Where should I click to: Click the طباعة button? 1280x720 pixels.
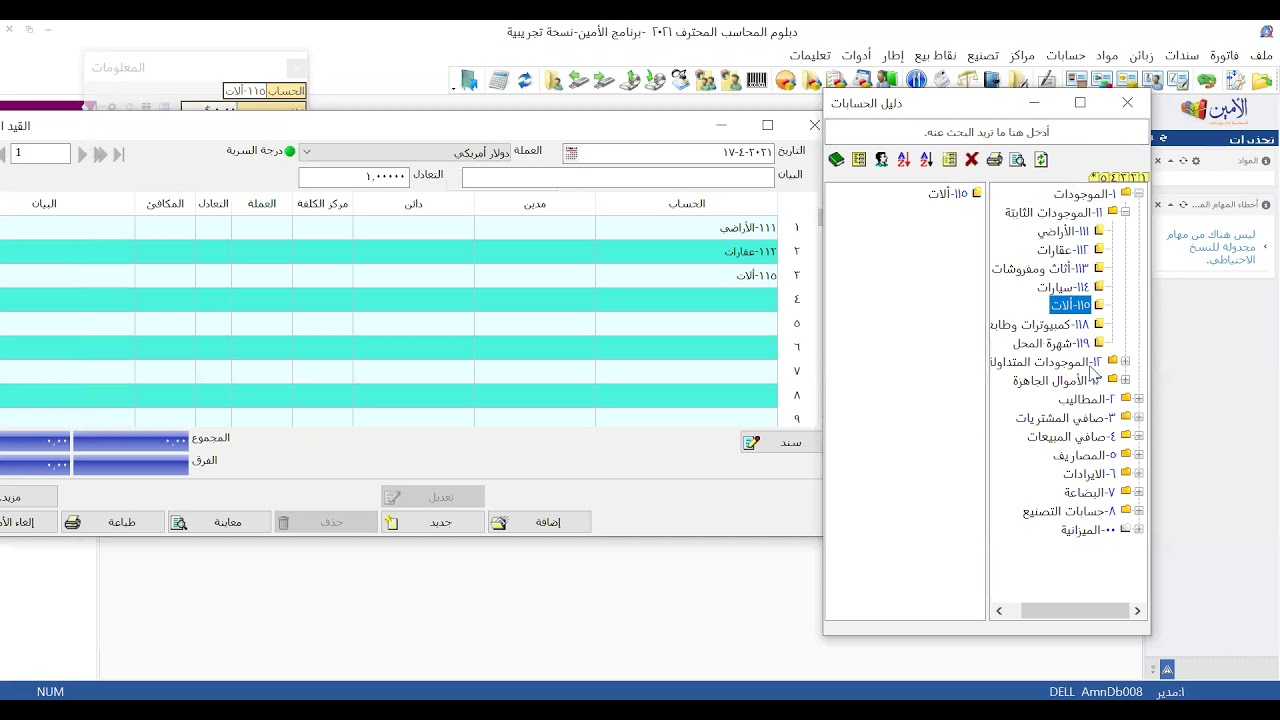[112, 522]
